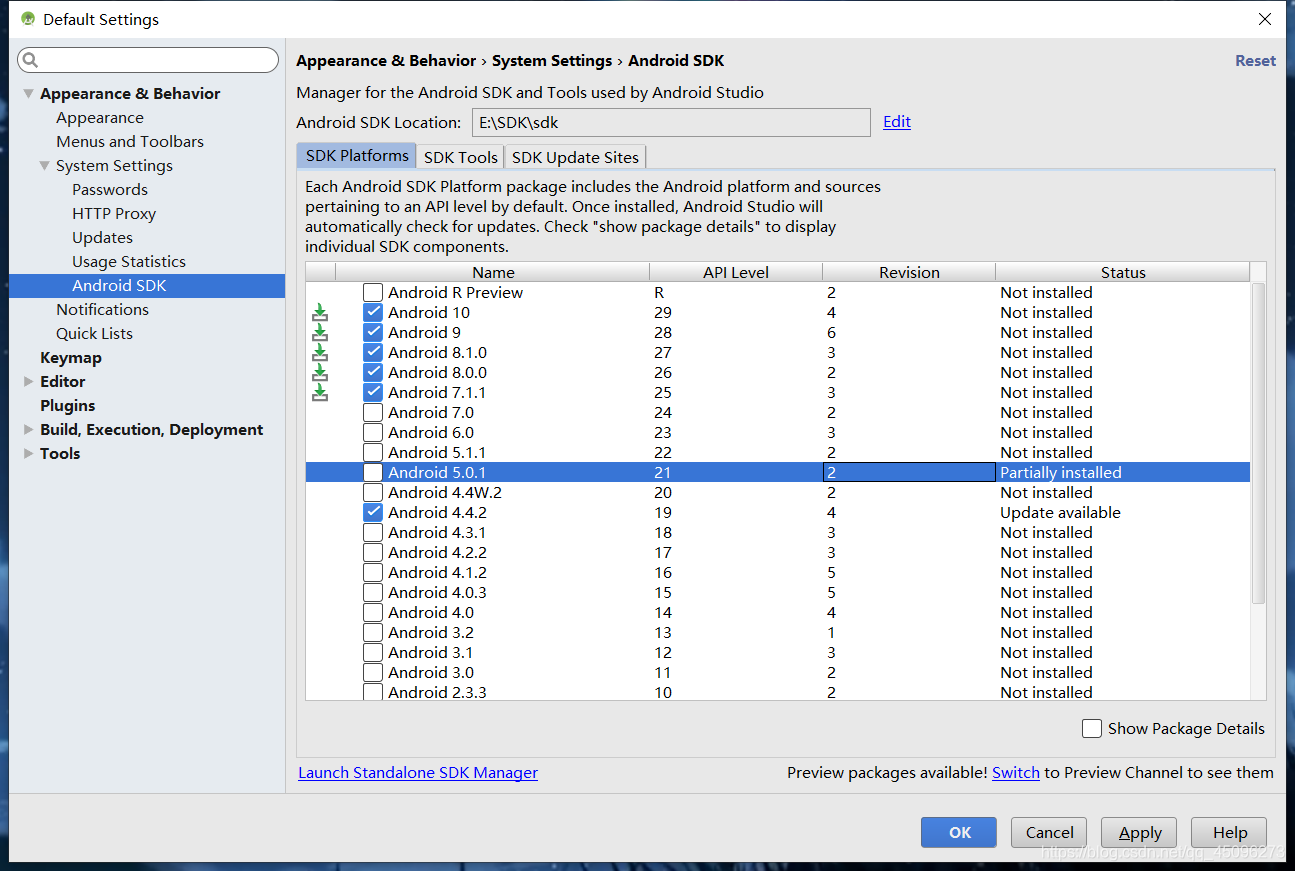Click the magnifier icon in search box
1295x871 pixels.
[x=31, y=60]
